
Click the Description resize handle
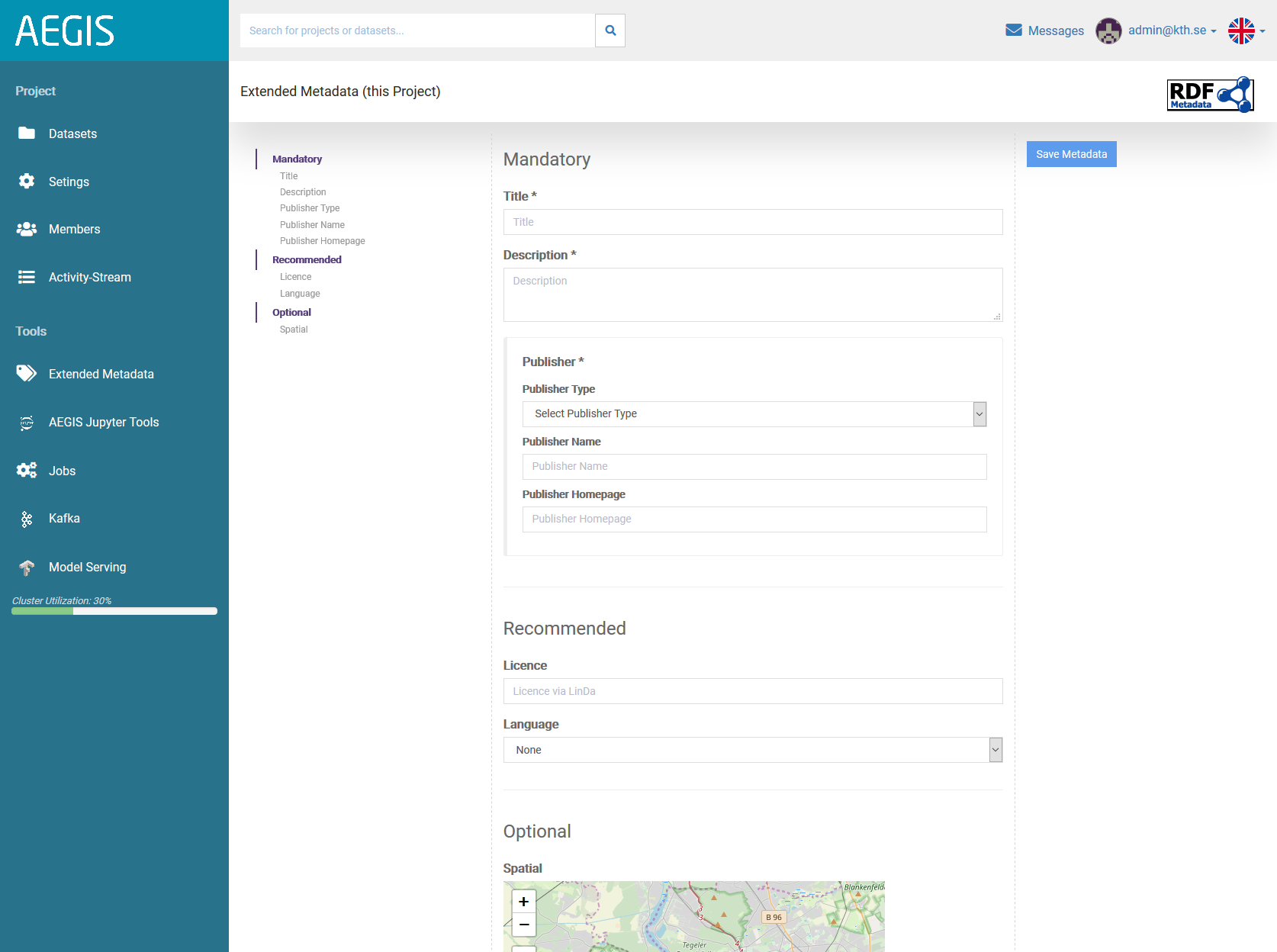pos(997,317)
